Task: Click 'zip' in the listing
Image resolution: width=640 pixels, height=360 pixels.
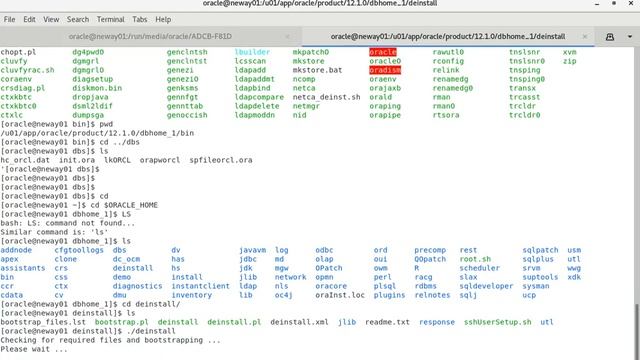Action: (x=569, y=61)
